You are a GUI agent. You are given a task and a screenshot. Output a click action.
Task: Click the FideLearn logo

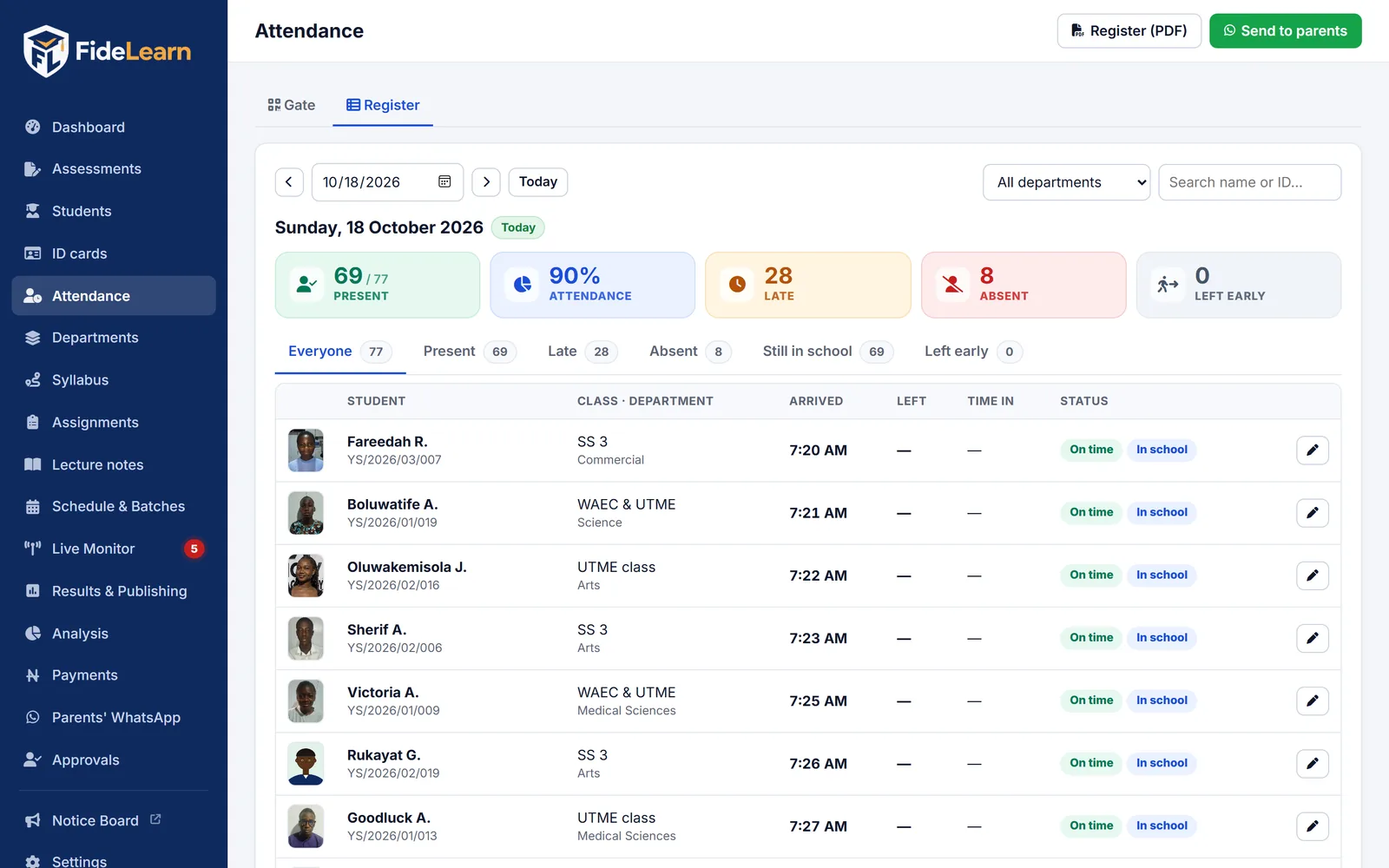[x=108, y=51]
